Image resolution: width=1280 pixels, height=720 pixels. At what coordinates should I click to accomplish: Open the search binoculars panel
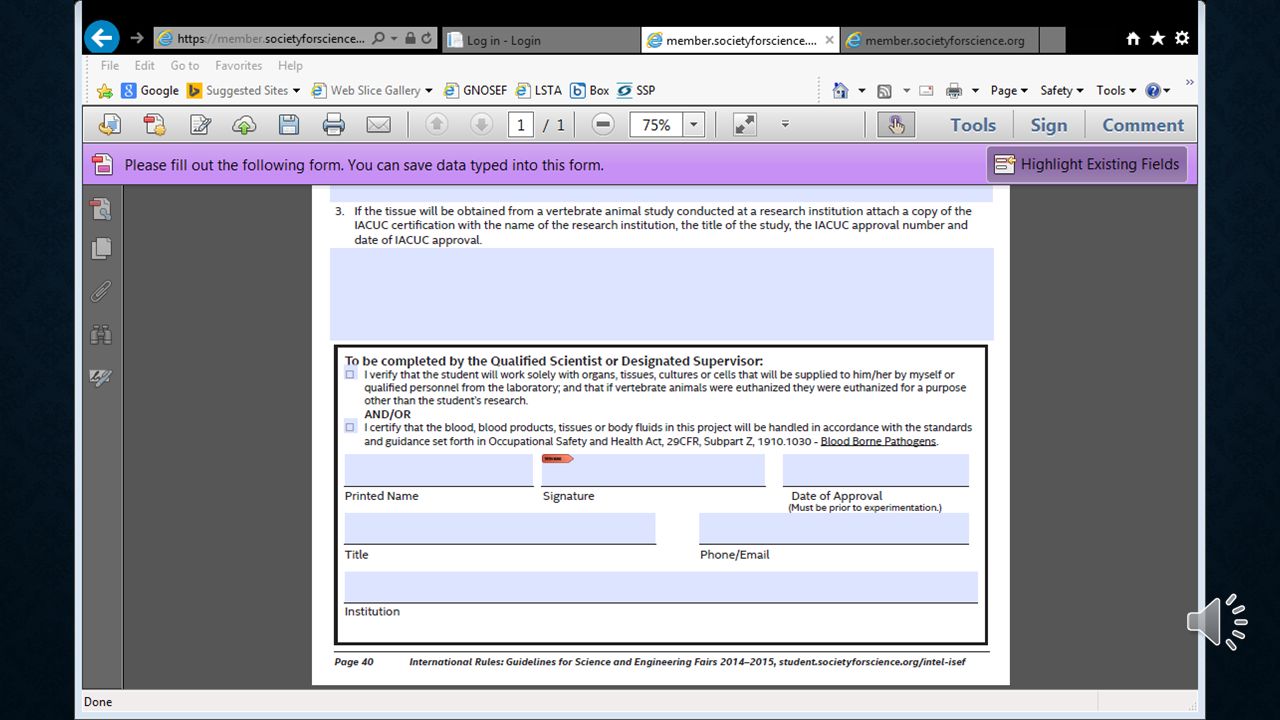pos(101,335)
